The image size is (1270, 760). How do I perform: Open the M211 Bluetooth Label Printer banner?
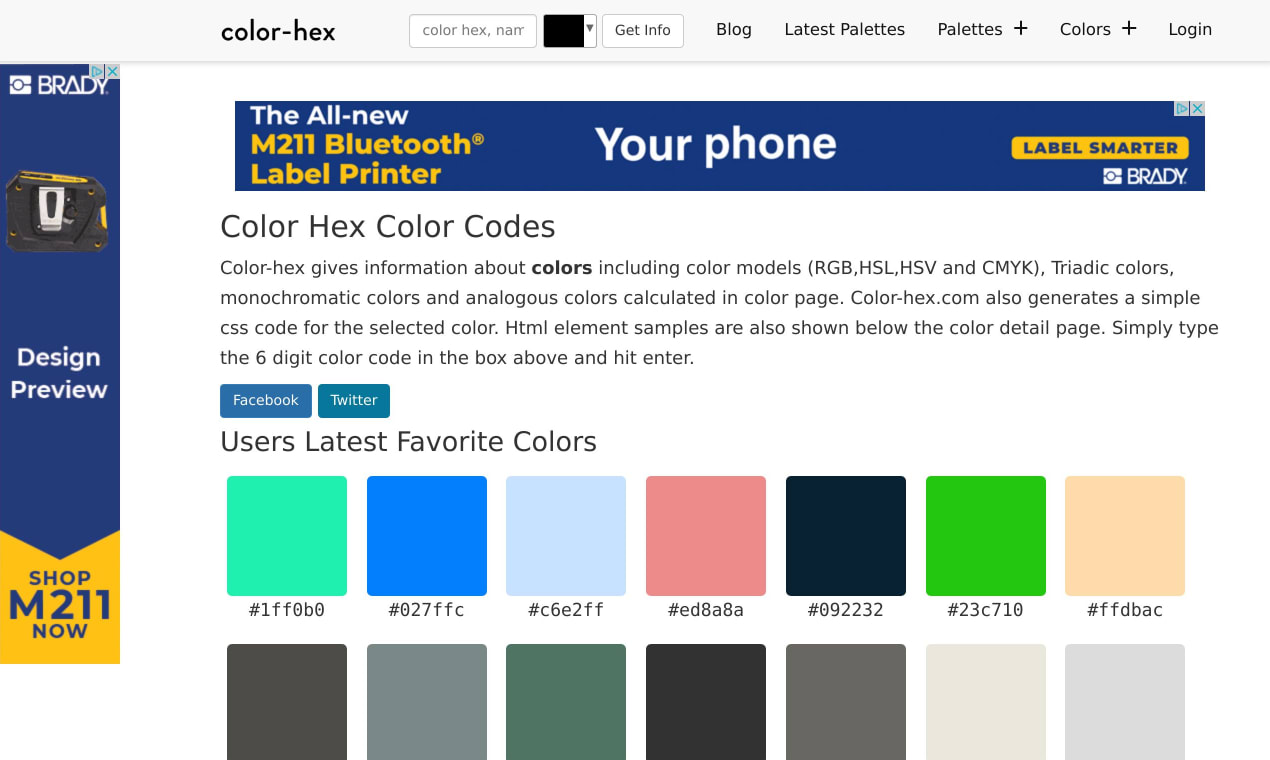coord(720,146)
